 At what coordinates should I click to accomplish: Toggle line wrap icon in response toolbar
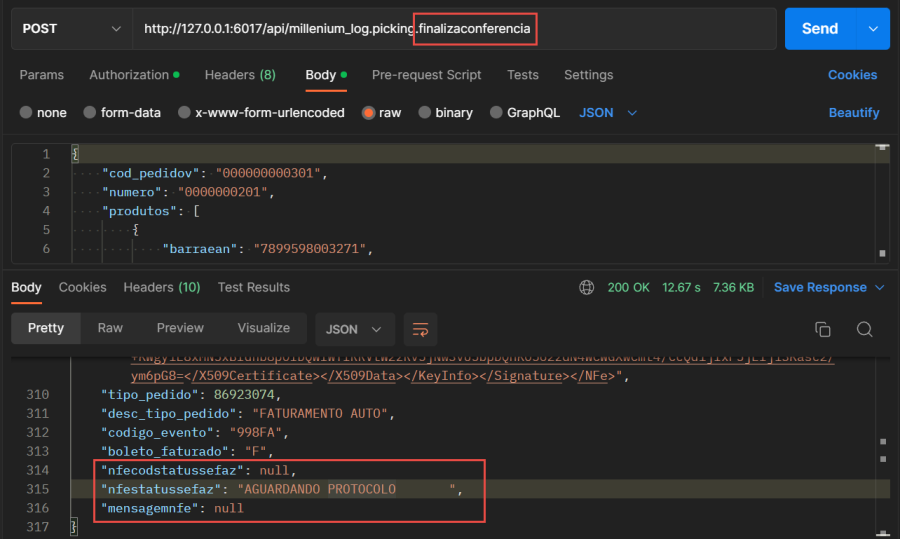(420, 329)
